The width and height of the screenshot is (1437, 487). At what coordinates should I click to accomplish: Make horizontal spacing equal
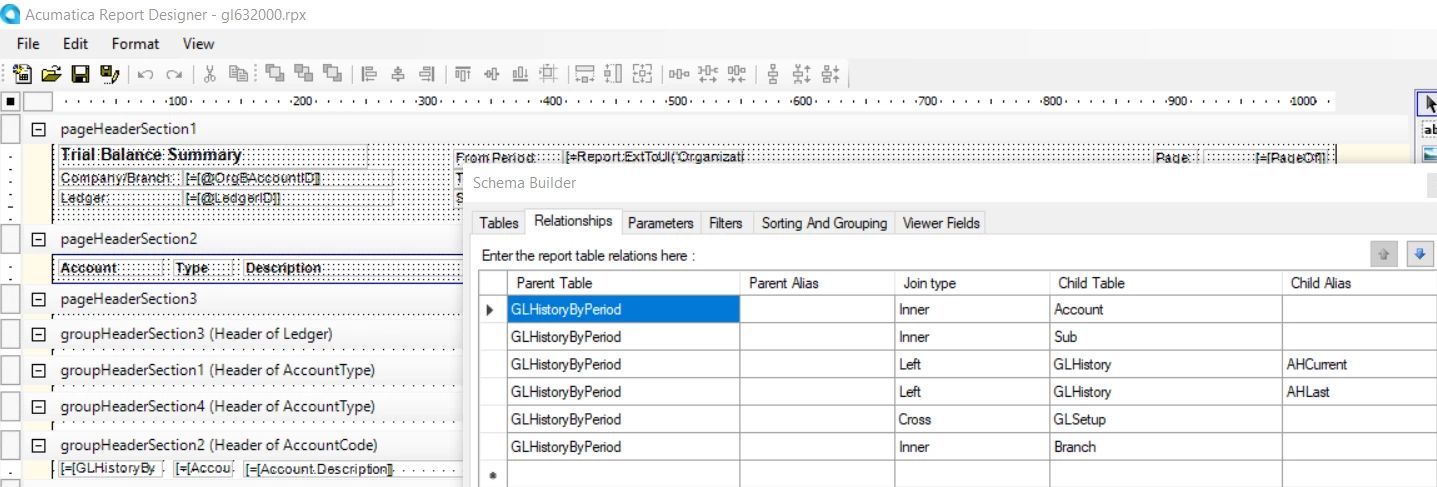coord(680,74)
